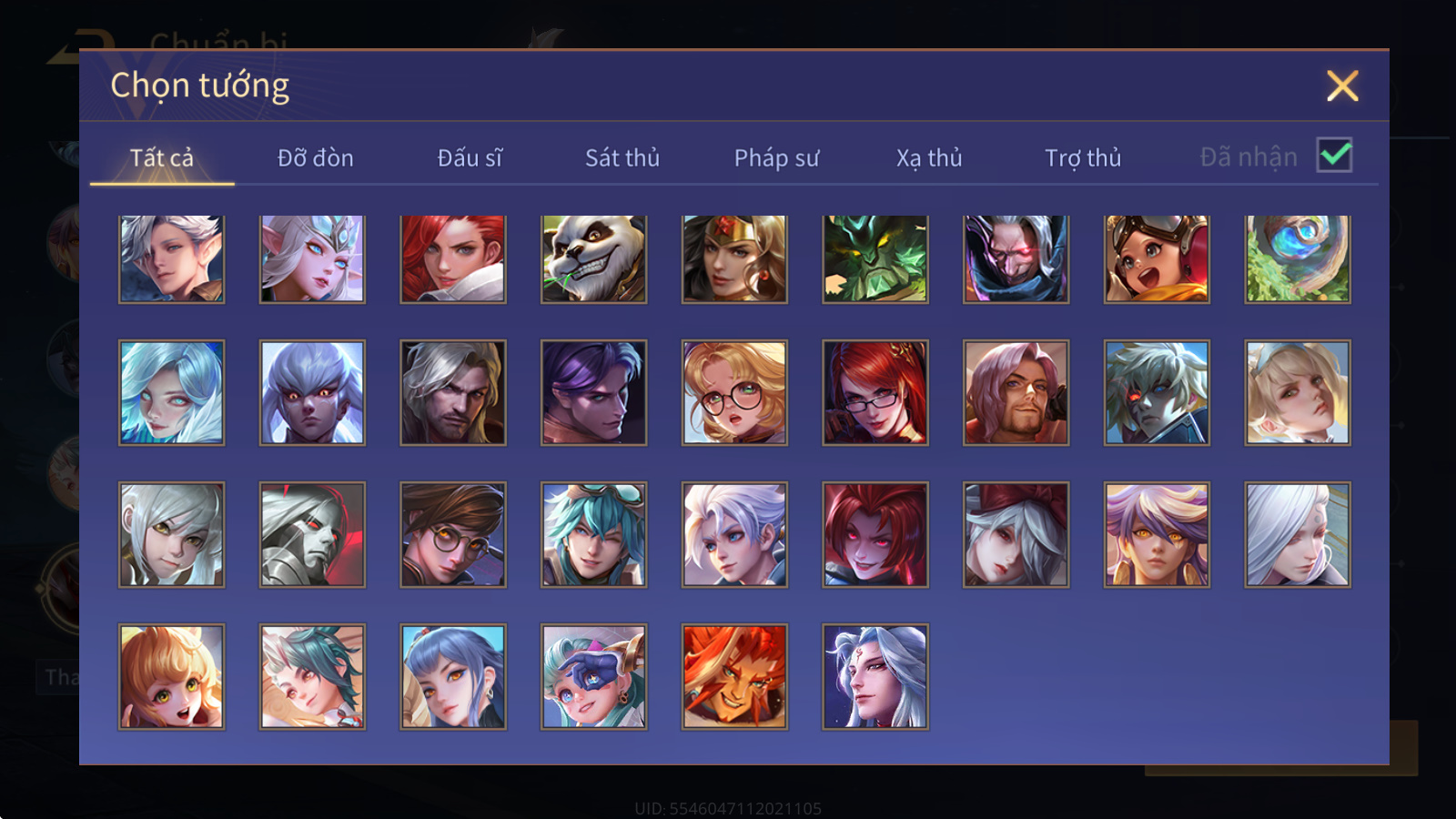Select the hooded old man with red eye
This screenshot has height=819, width=1456.
(1016, 258)
